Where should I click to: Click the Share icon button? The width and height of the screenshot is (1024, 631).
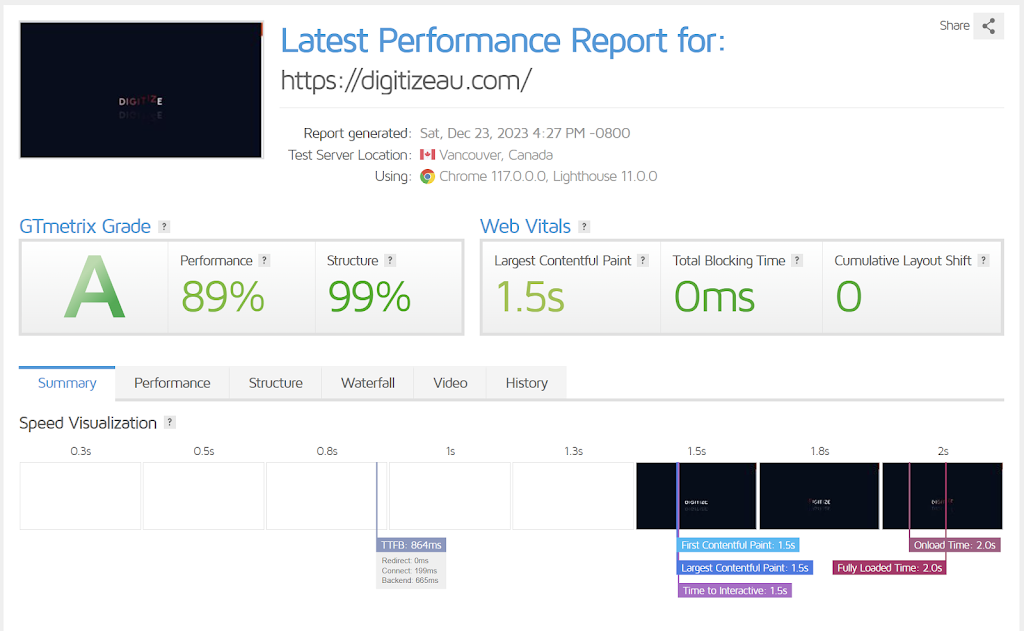coord(988,26)
